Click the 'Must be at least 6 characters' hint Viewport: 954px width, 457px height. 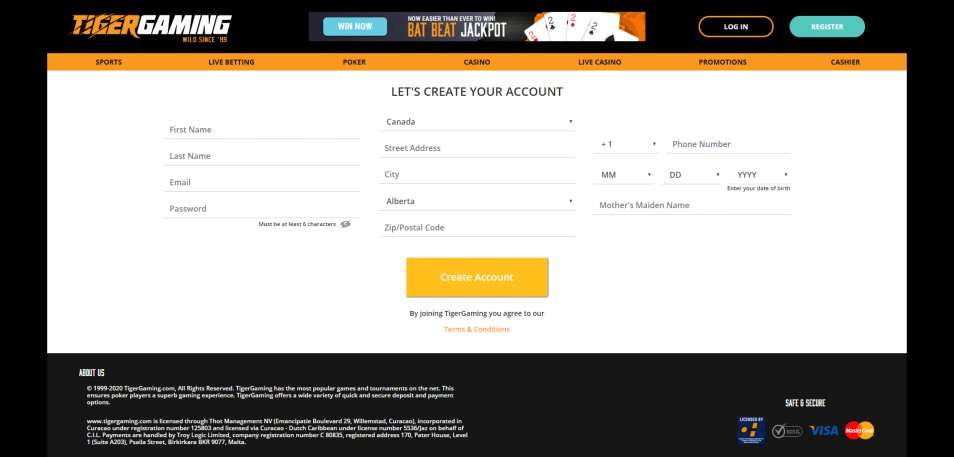297,224
